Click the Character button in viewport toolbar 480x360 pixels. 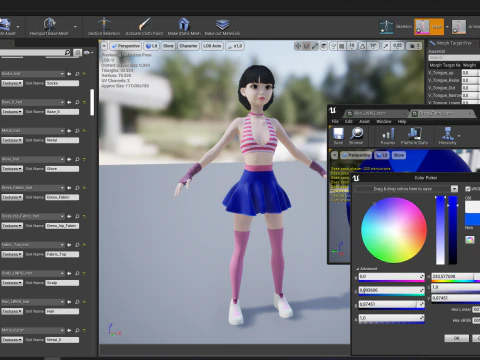(x=188, y=46)
